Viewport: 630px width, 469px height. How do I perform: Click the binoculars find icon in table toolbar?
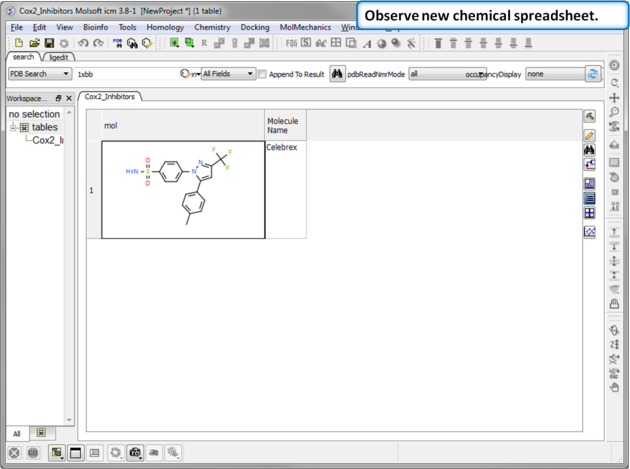point(590,150)
